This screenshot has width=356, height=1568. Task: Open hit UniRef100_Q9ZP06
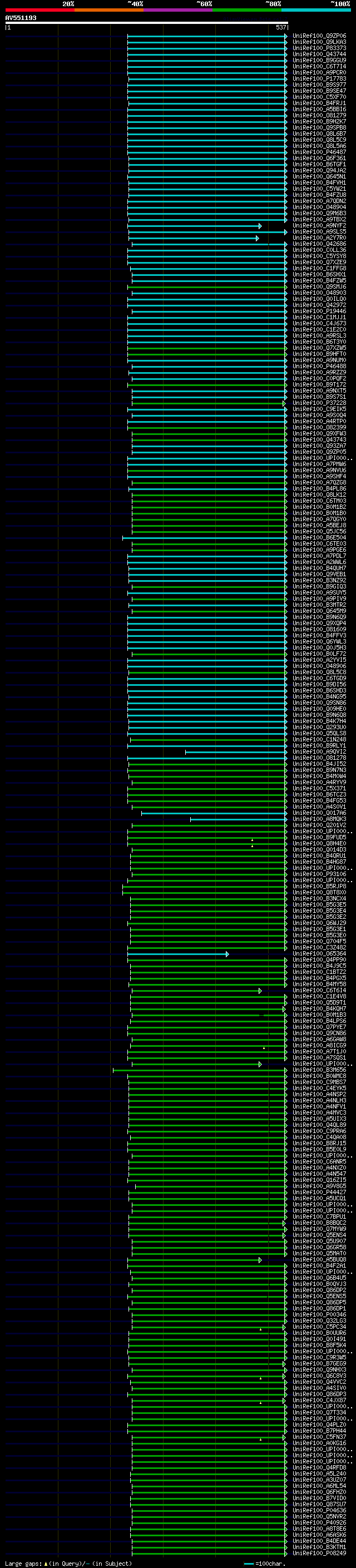tap(319, 36)
